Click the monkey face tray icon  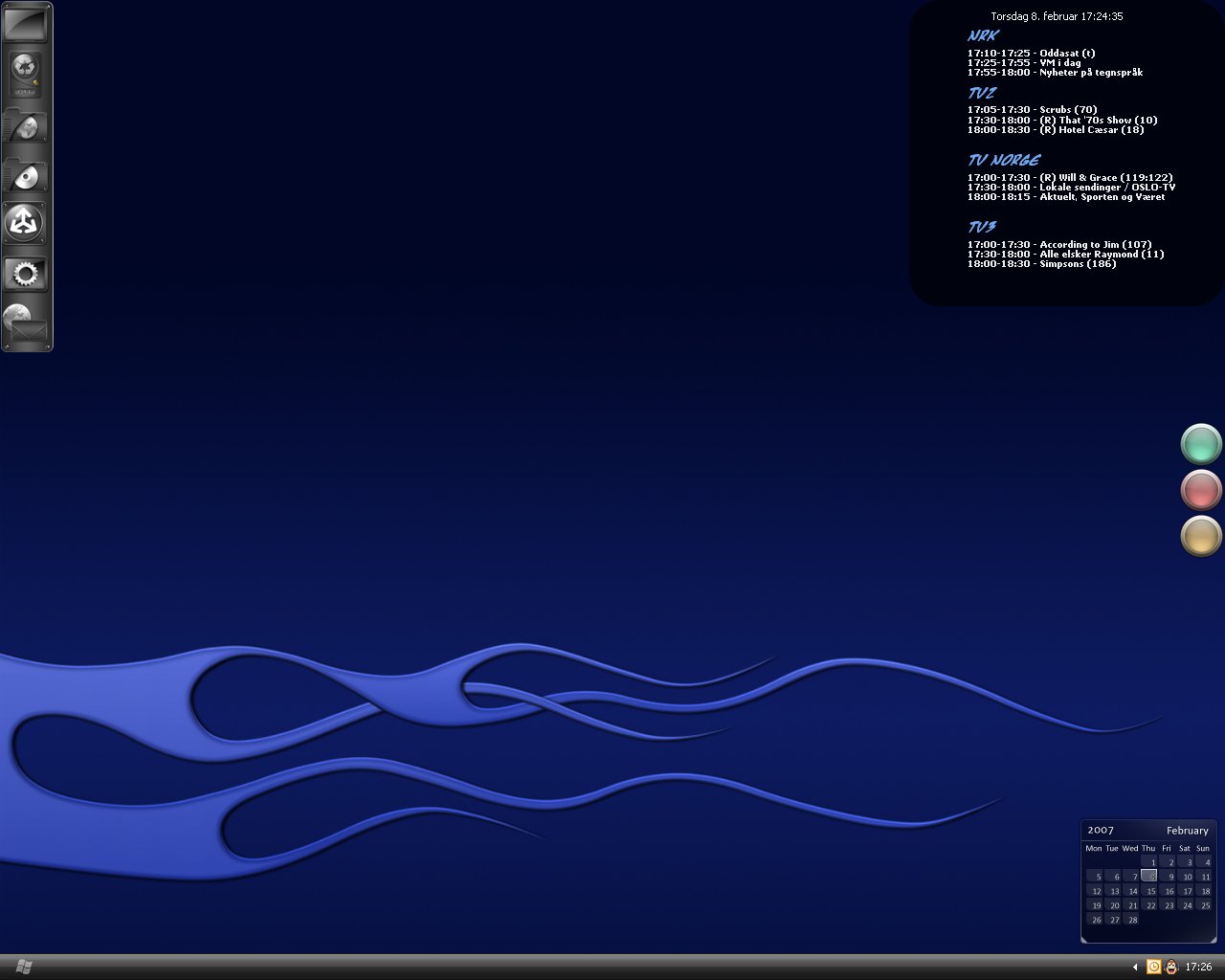(x=1170, y=968)
